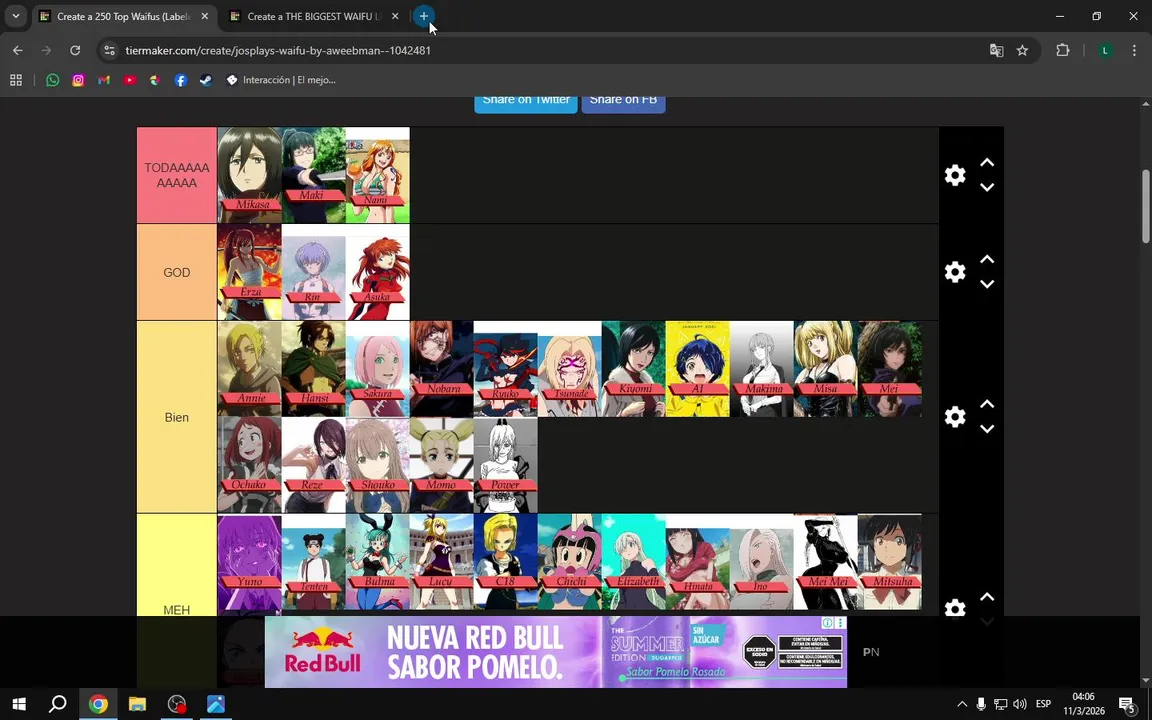Bookmark this page with star

coord(1022,50)
